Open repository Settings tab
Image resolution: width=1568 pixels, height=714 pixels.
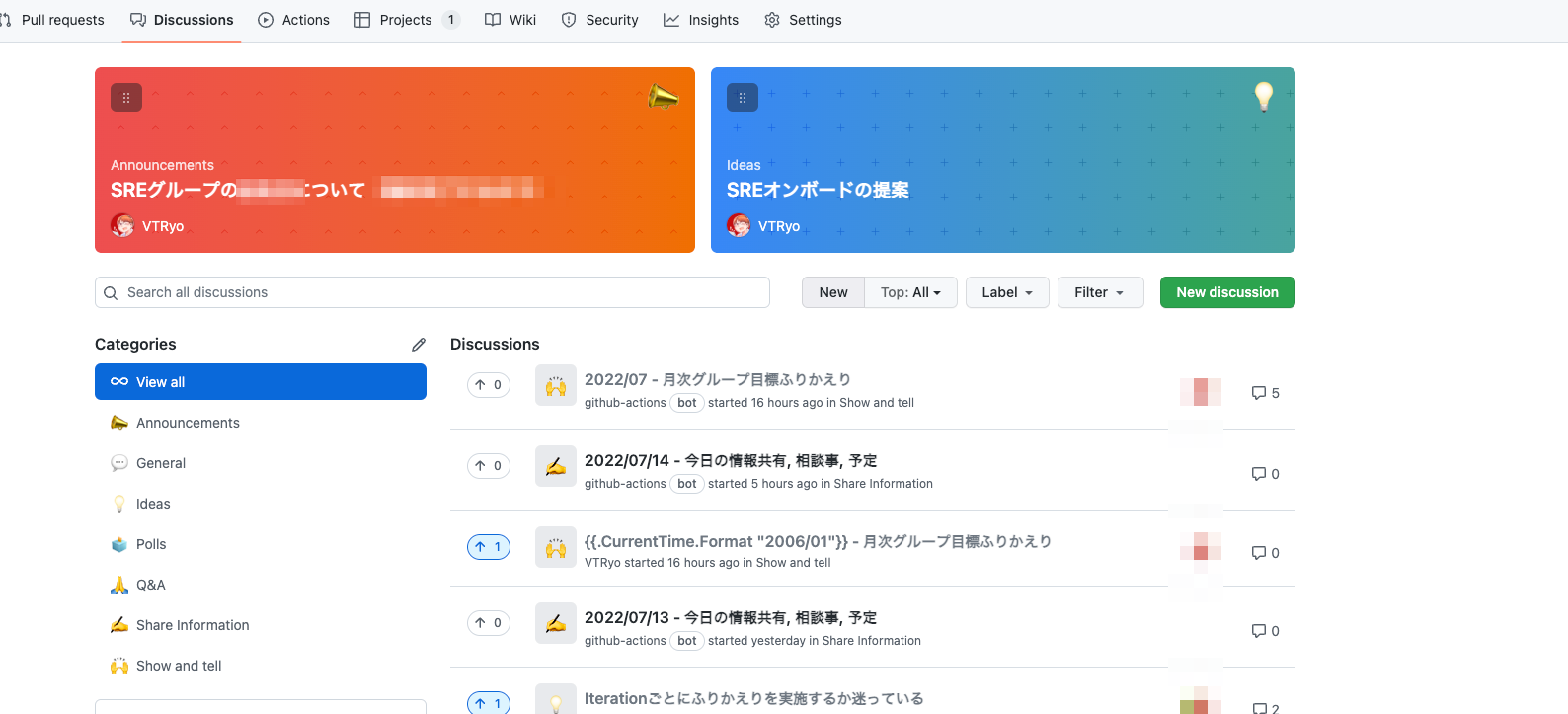tap(804, 20)
